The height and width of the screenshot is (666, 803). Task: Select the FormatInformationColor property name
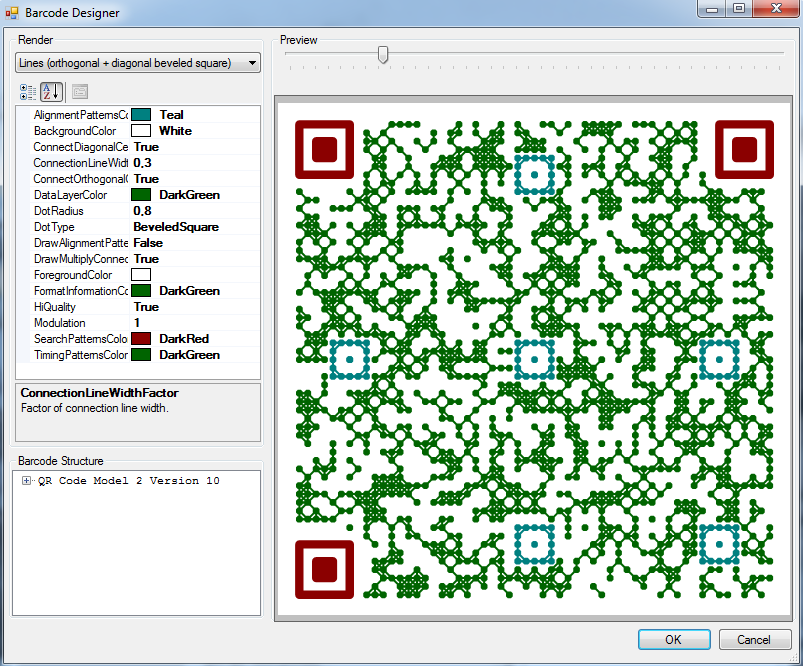[x=81, y=290]
